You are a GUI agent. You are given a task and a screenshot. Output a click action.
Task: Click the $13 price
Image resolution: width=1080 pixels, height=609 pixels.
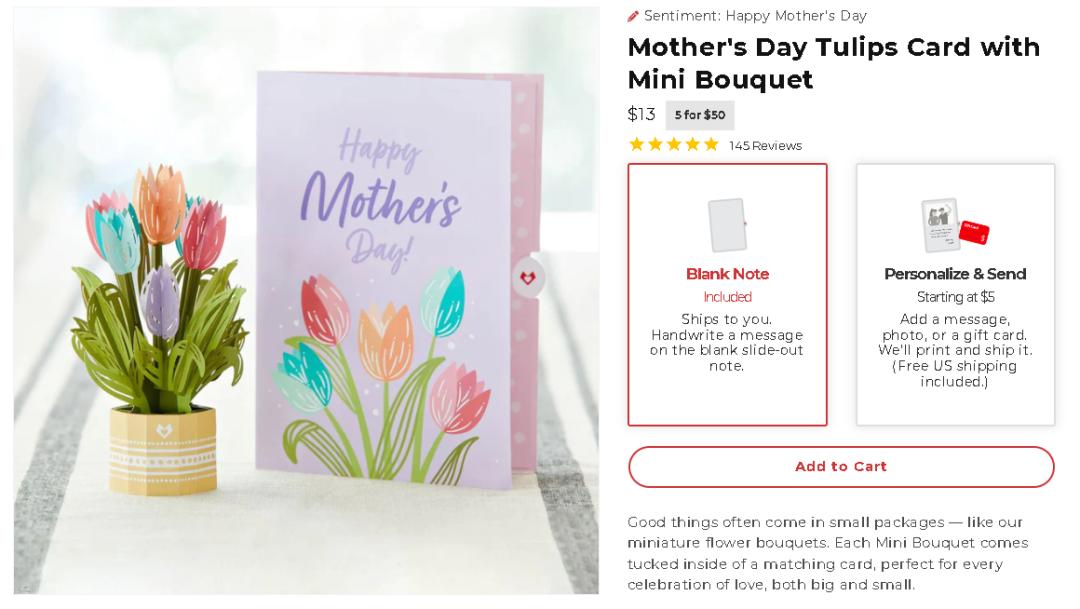pyautogui.click(x=641, y=114)
